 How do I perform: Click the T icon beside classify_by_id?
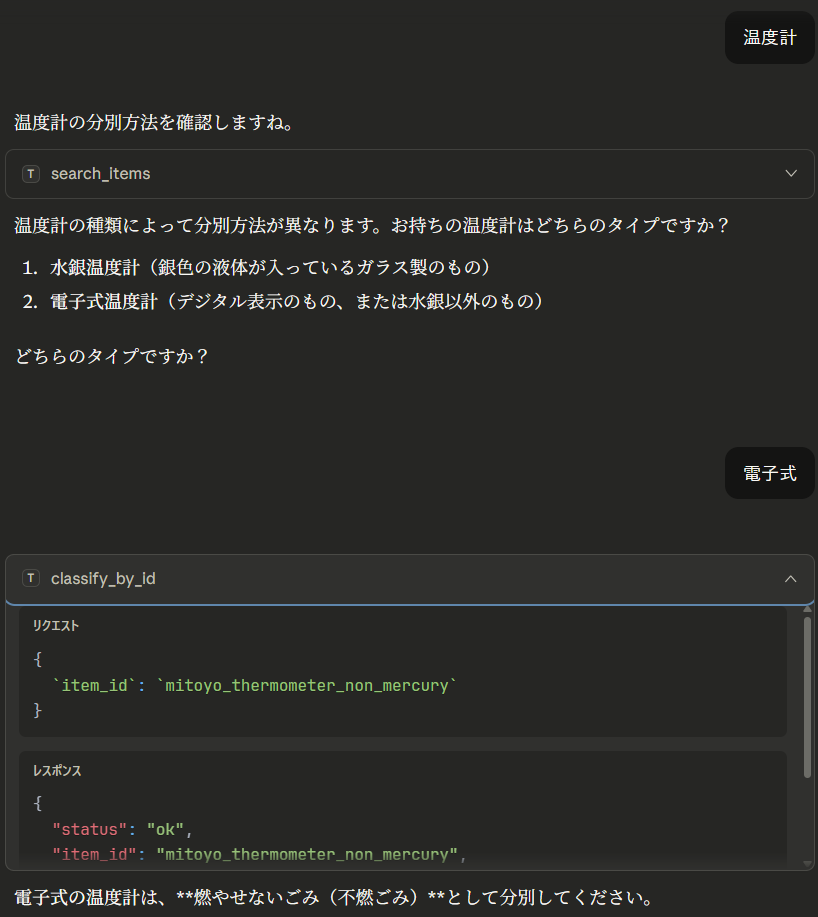tap(31, 578)
